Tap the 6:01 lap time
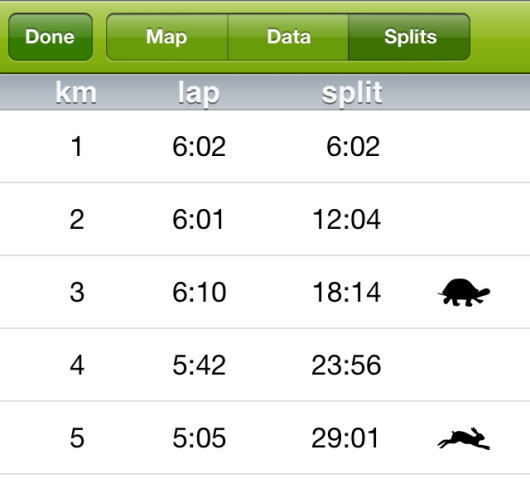The image size is (530, 482). (x=198, y=219)
